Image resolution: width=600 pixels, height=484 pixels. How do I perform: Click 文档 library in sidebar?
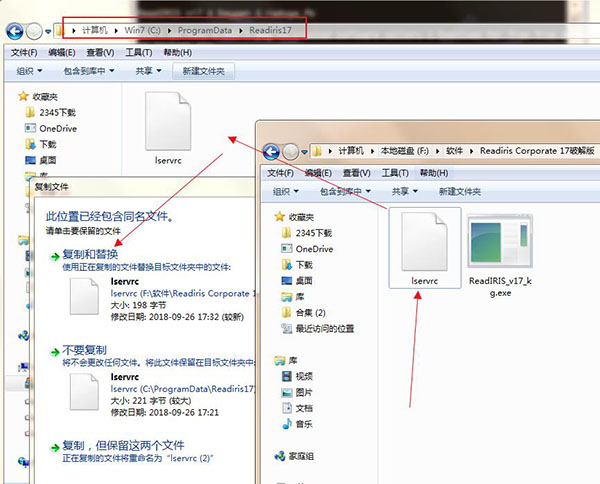pos(304,409)
